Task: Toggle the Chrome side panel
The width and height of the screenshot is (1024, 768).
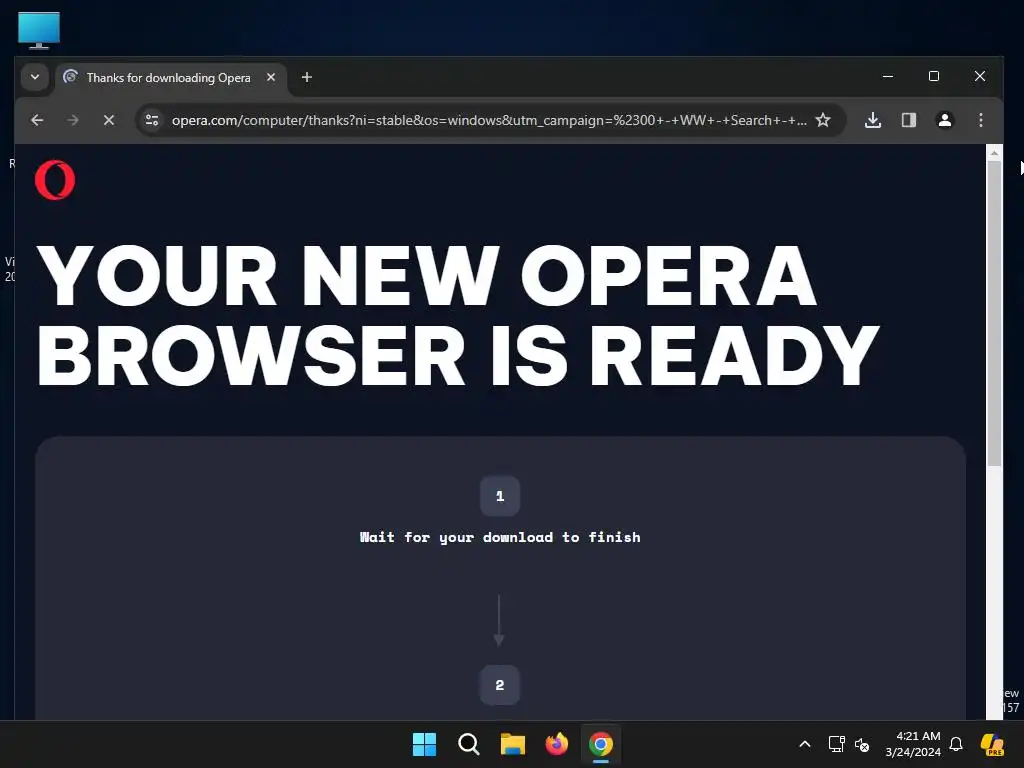Action: click(909, 120)
